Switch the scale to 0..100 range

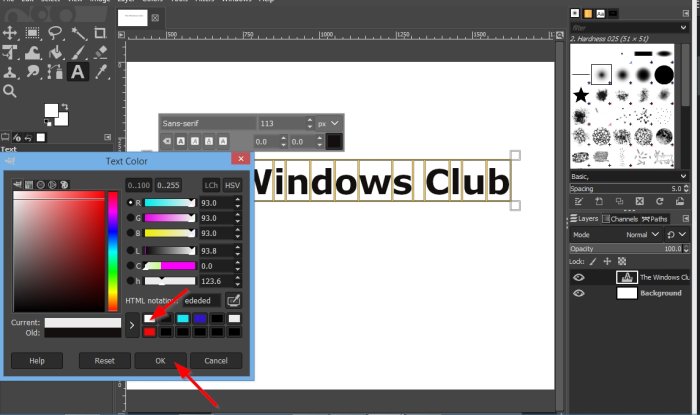[139, 185]
